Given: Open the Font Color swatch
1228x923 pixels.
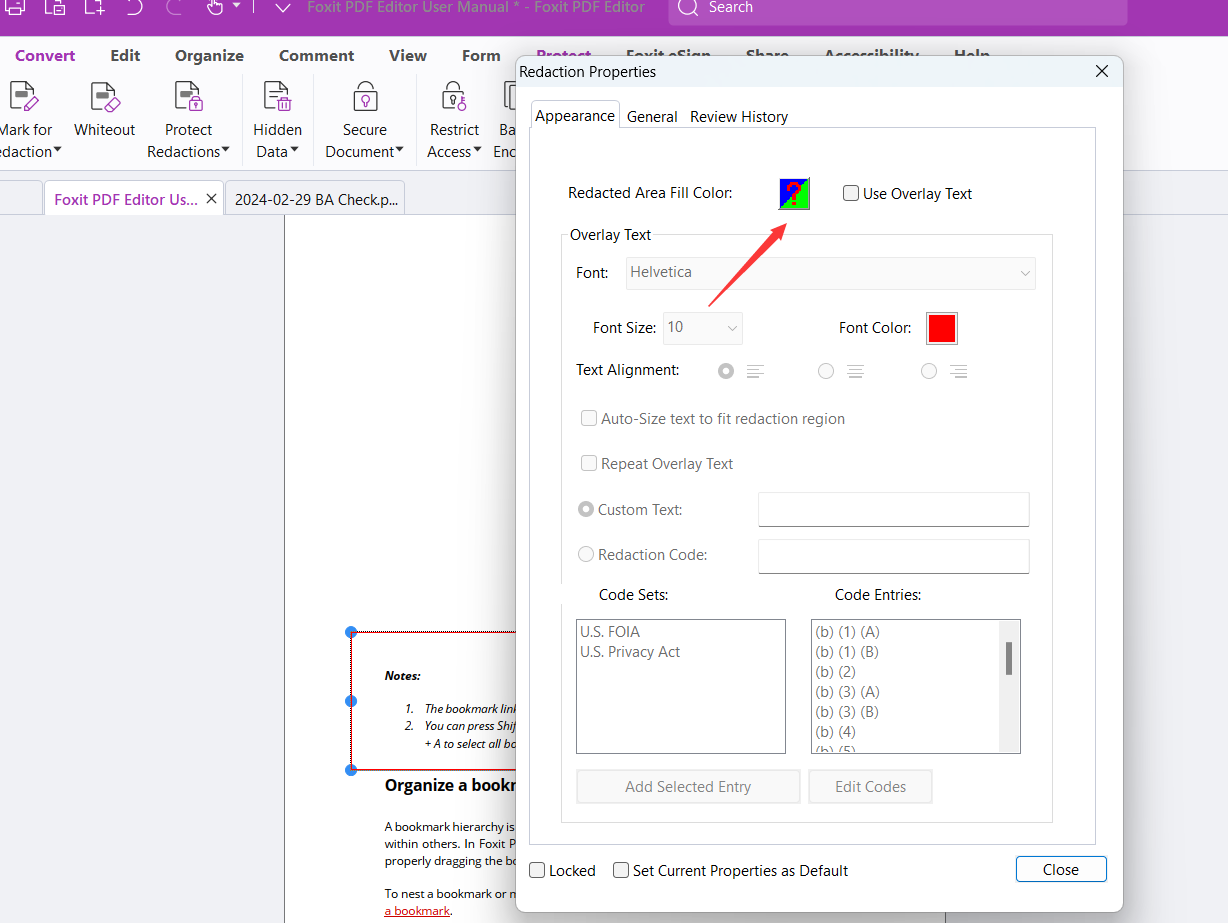Looking at the screenshot, I should tap(941, 327).
